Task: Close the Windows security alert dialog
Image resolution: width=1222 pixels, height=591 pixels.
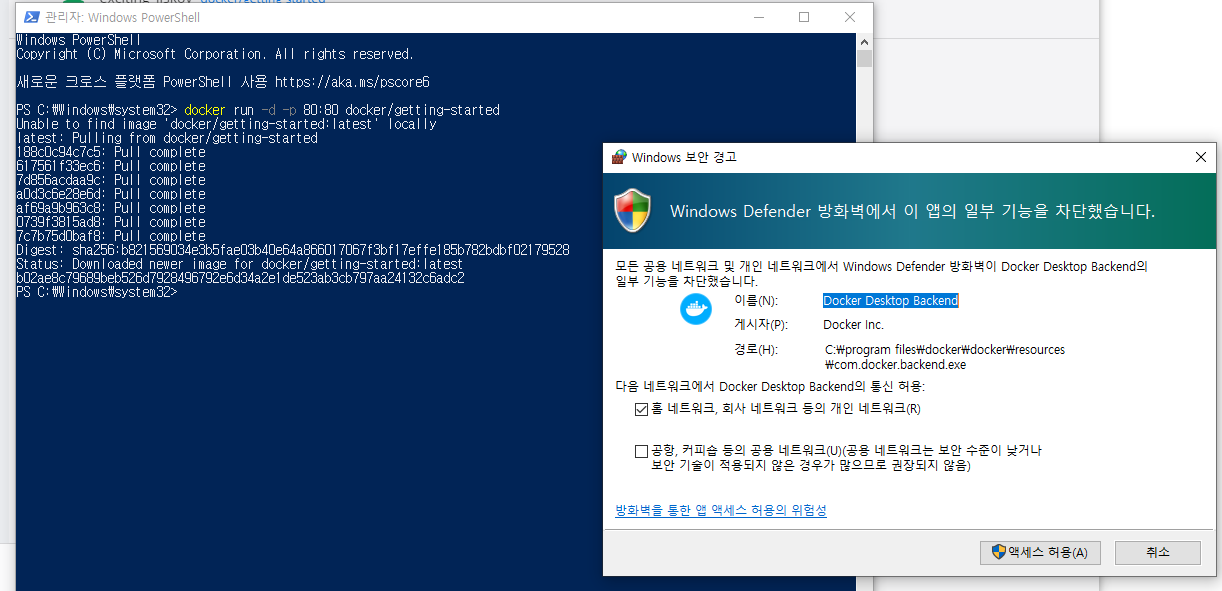Action: point(1200,157)
